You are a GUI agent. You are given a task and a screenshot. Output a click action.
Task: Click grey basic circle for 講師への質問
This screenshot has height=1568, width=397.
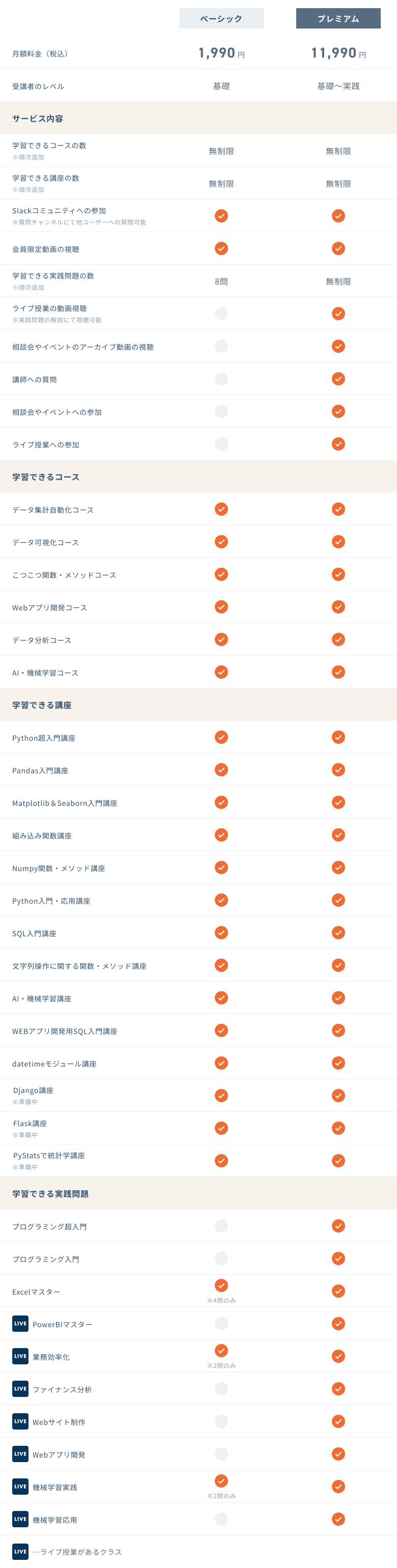[221, 379]
